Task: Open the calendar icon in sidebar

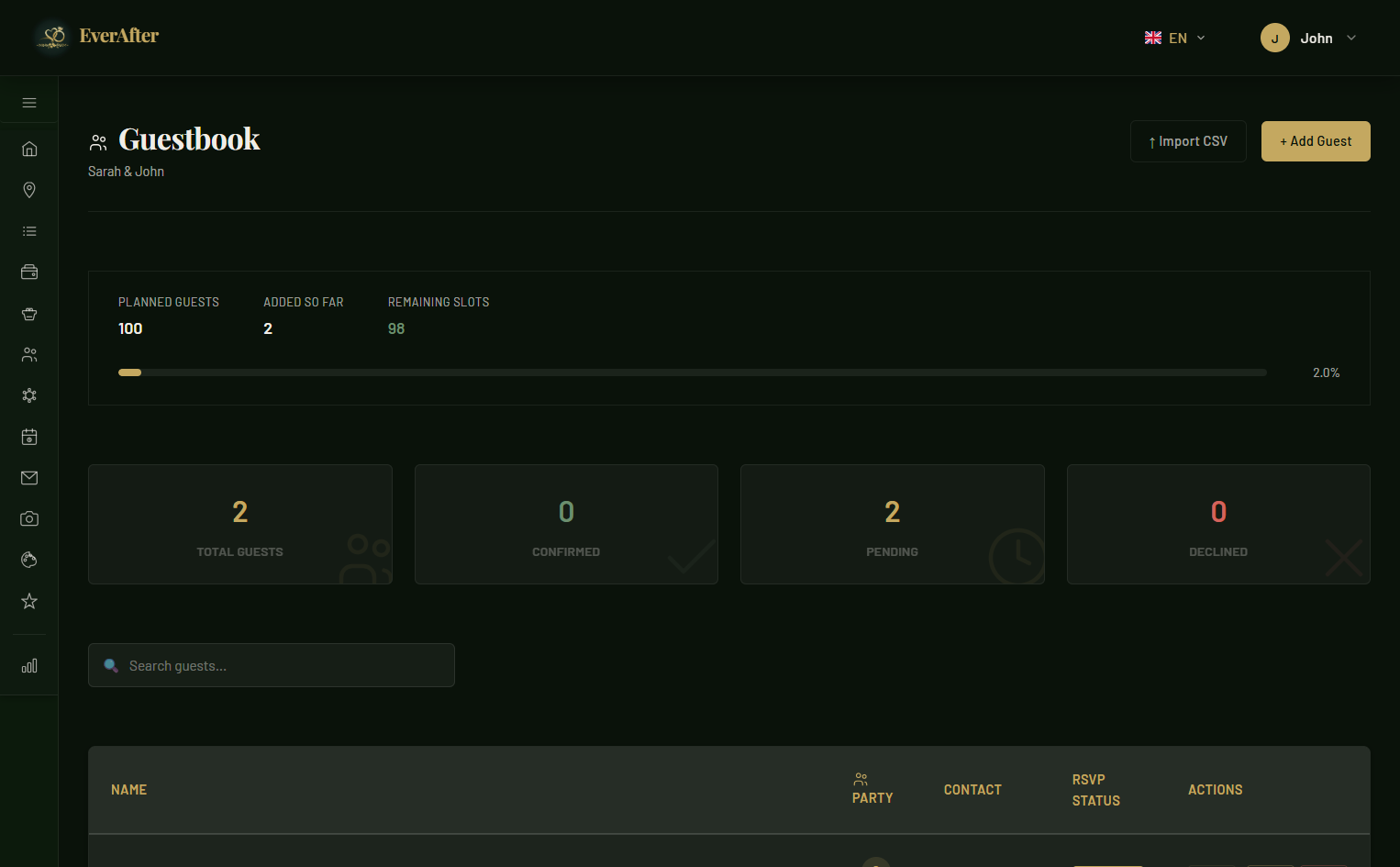Action: pyautogui.click(x=29, y=437)
